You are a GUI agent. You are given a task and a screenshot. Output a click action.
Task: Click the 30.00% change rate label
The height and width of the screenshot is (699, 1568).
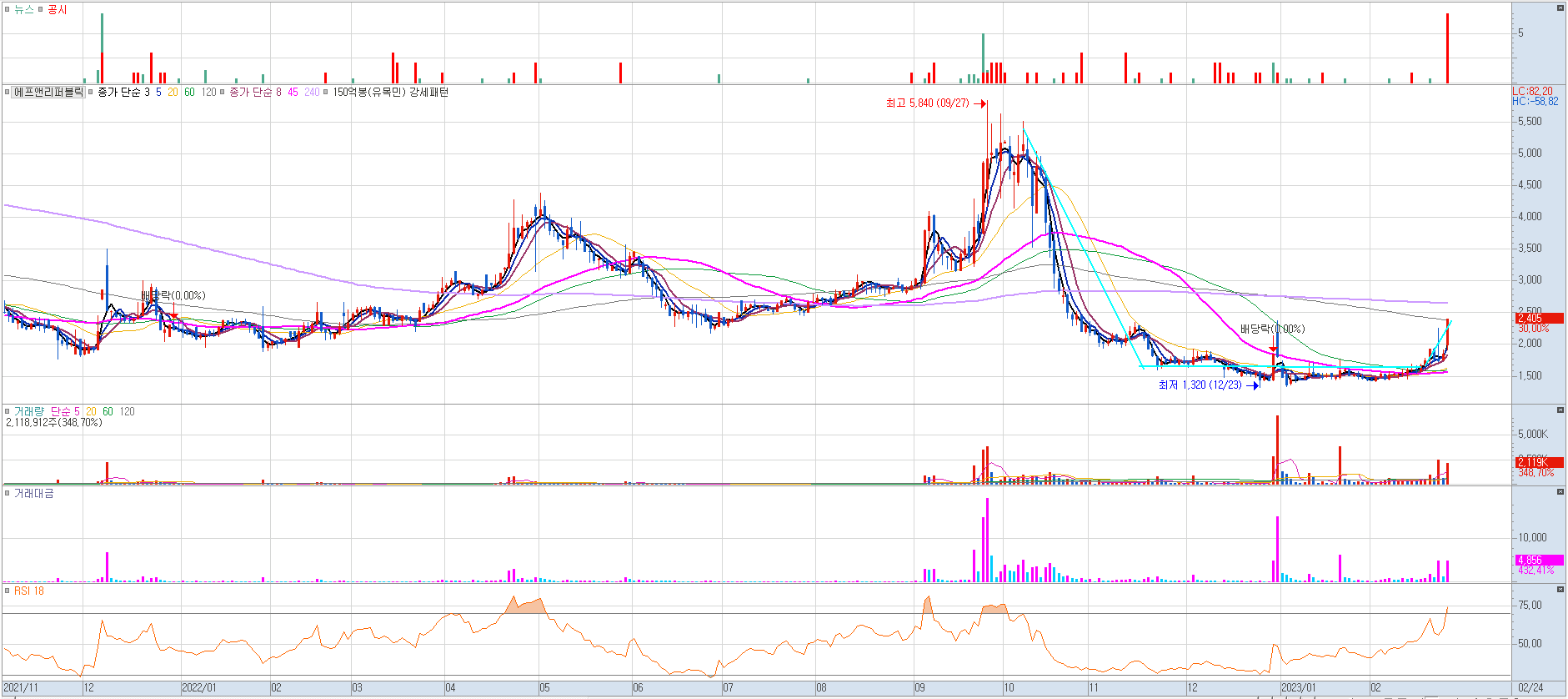1534,328
